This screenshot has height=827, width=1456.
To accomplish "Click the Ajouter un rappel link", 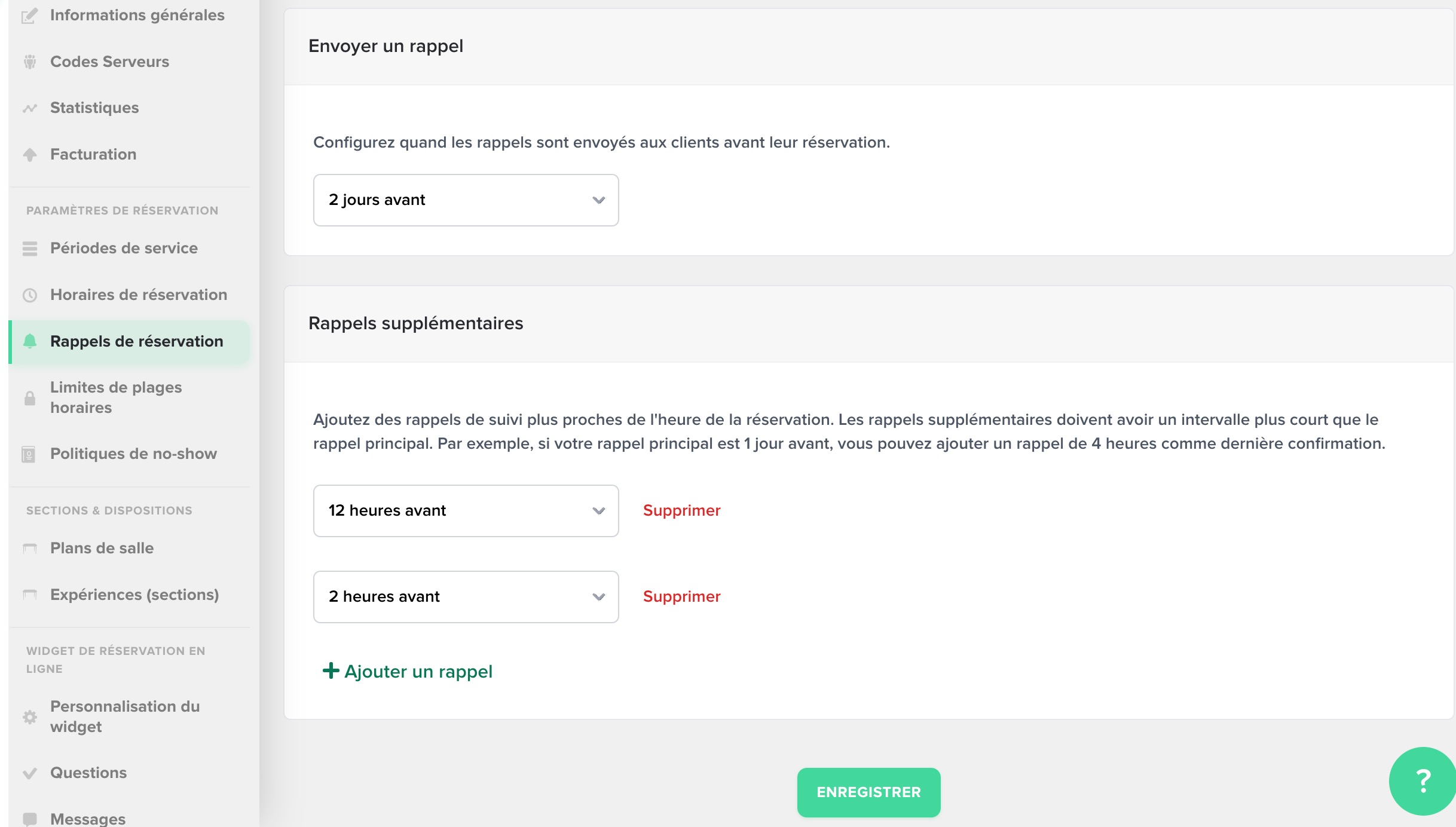I will coord(408,672).
